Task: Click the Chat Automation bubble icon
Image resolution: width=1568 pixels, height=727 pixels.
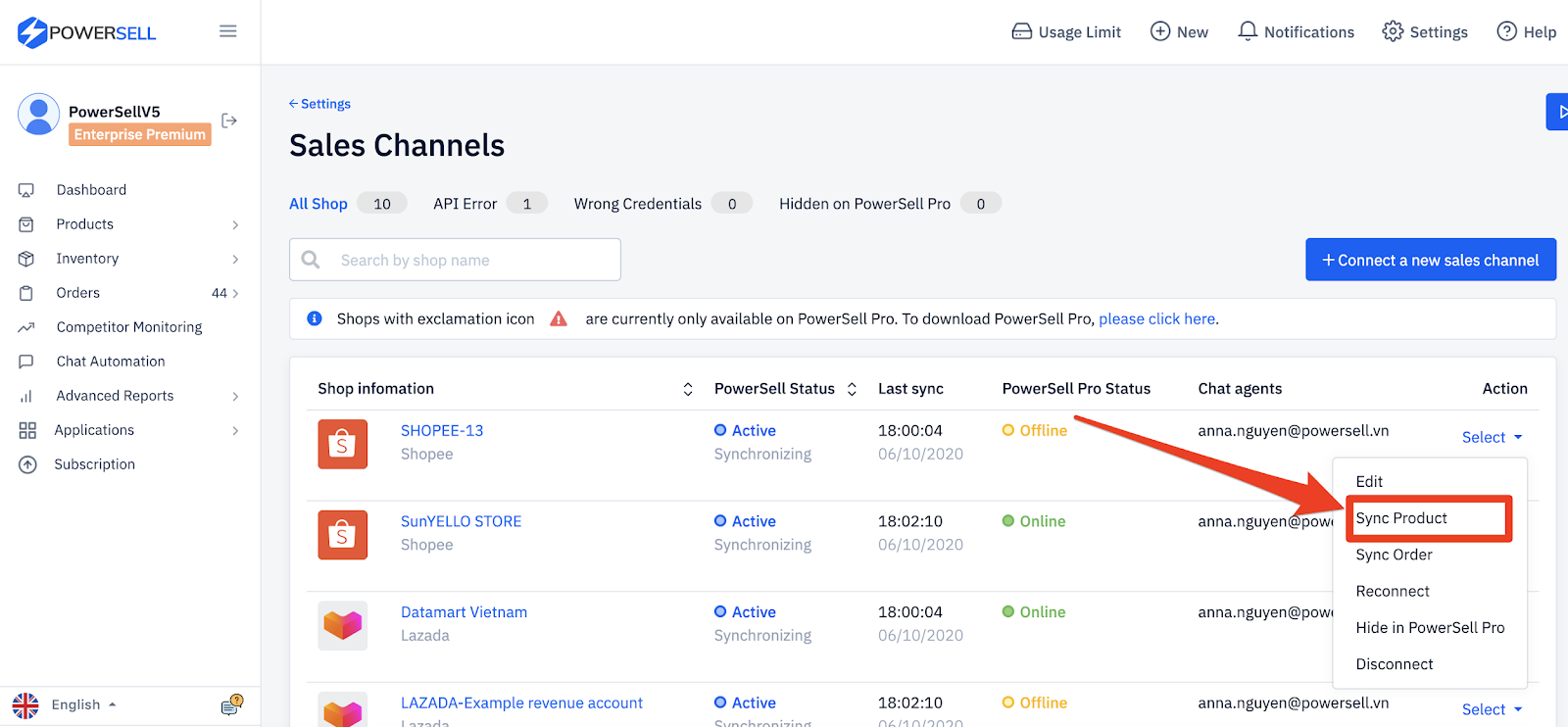Action: (26, 362)
